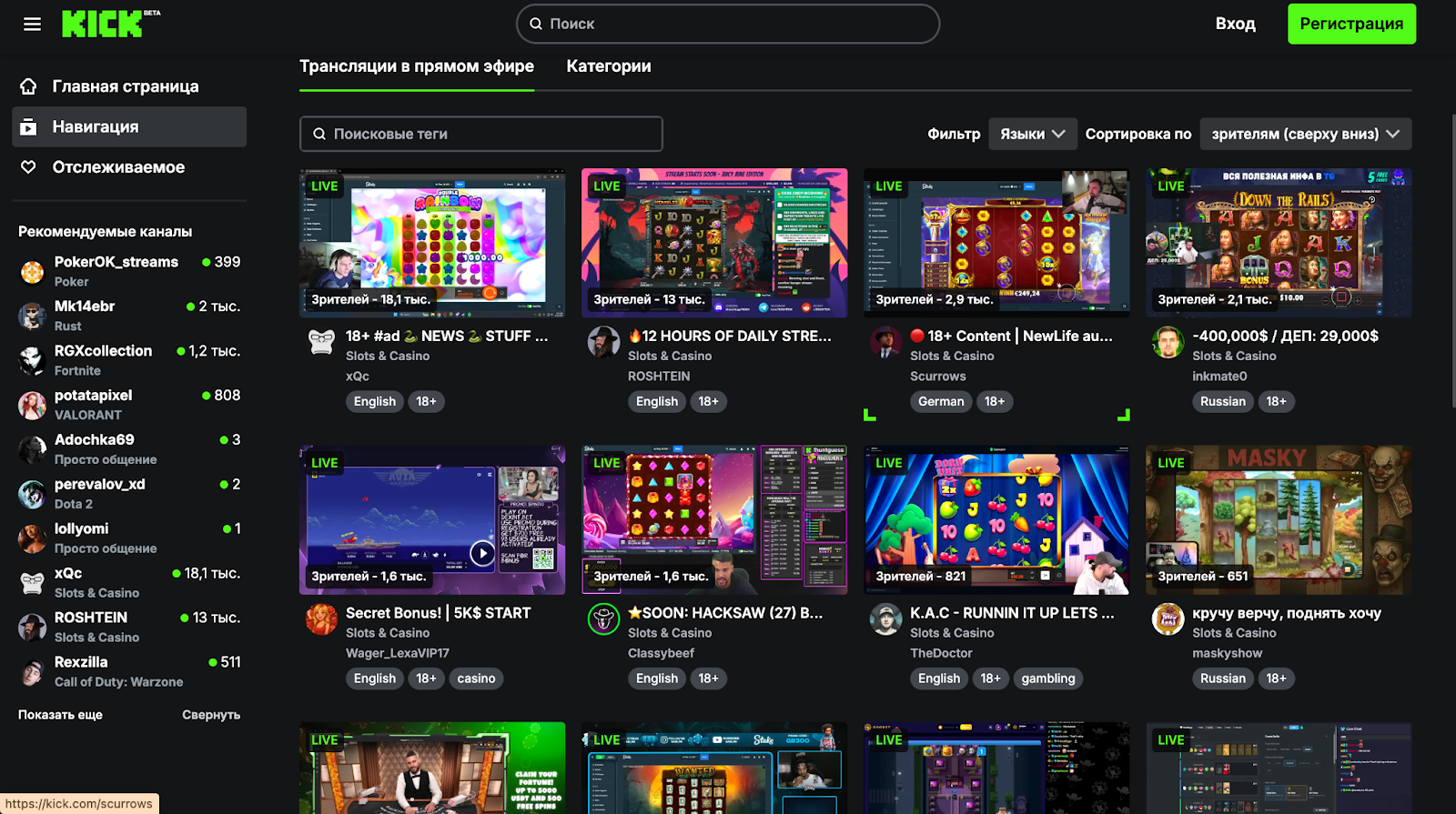Image resolution: width=1456 pixels, height=814 pixels.
Task: Open the hamburger menu icon
Action: [32, 24]
